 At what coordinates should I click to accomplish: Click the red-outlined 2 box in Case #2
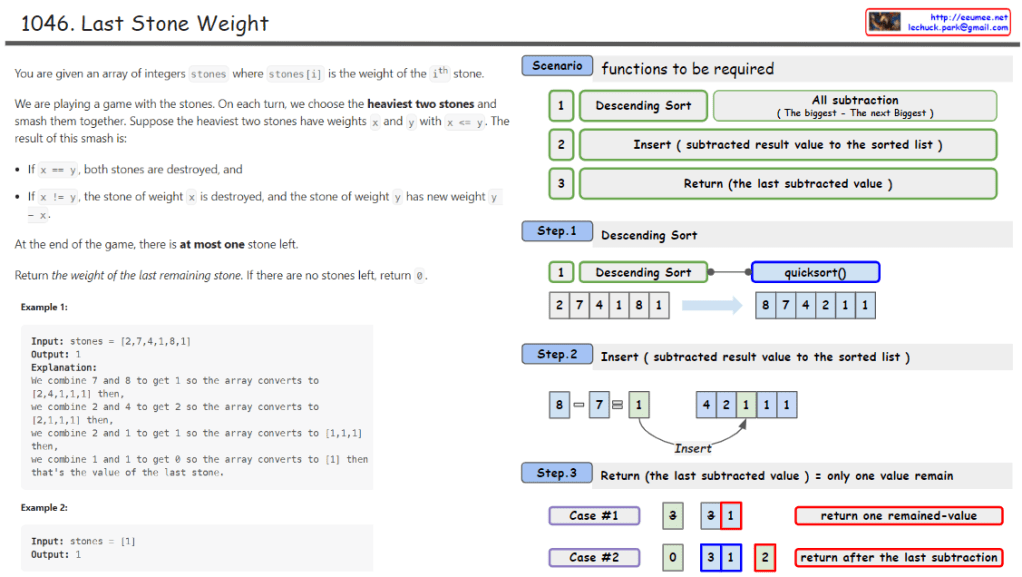point(765,557)
